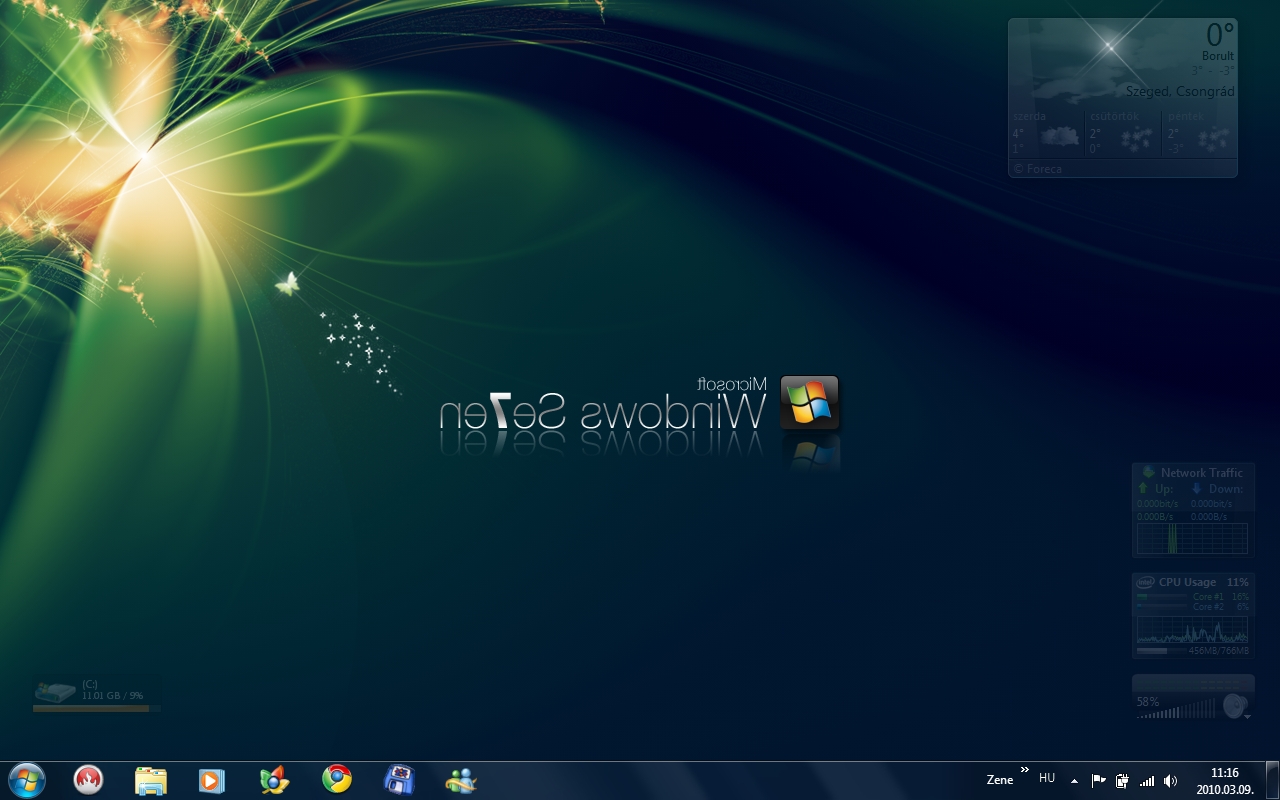Click the CPU Usage 11% header
This screenshot has width=1280, height=800.
1203,582
